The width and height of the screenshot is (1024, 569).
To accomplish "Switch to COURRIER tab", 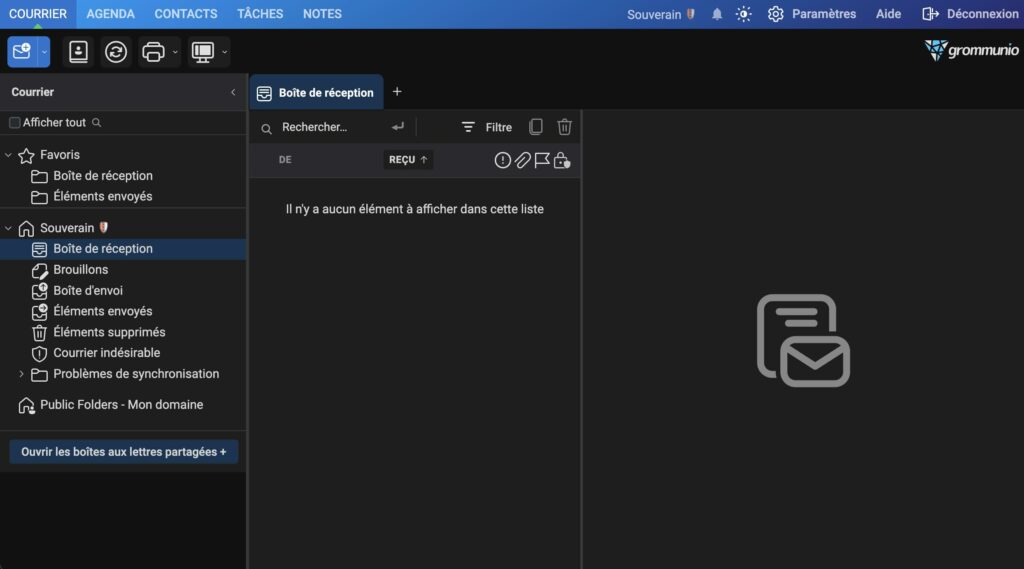I will coord(38,14).
